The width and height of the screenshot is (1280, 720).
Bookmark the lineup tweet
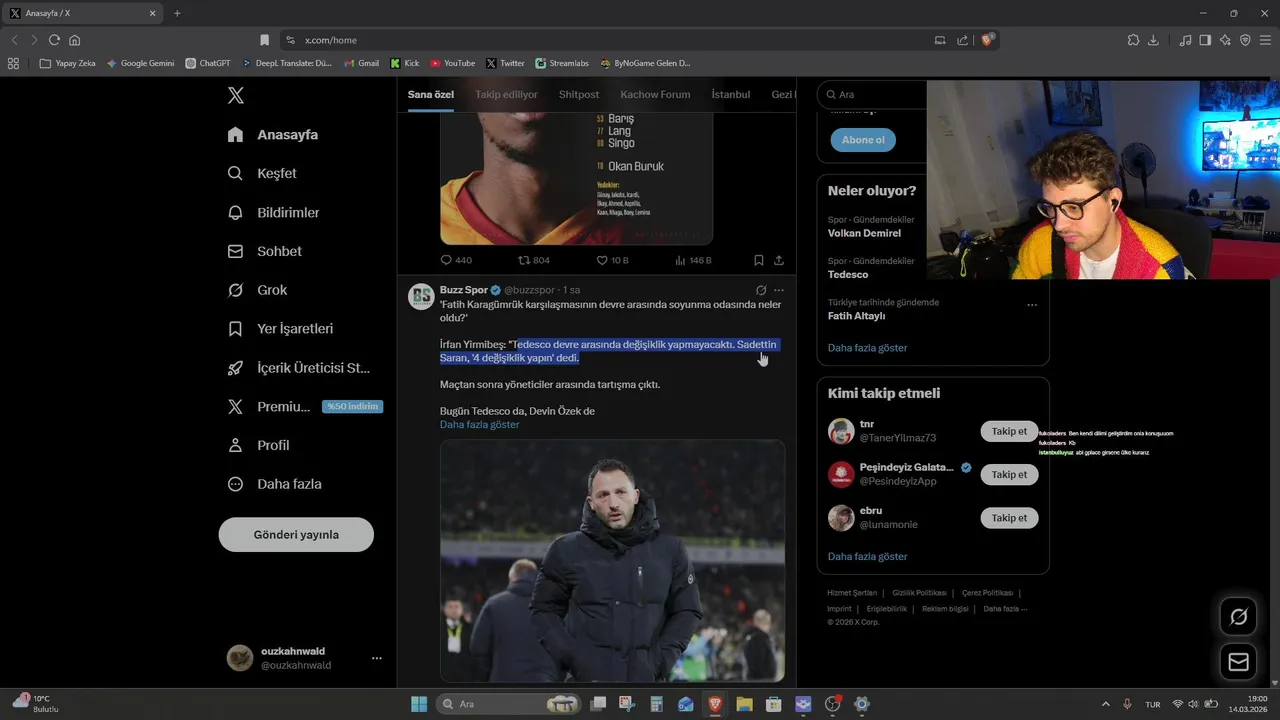pyautogui.click(x=759, y=260)
